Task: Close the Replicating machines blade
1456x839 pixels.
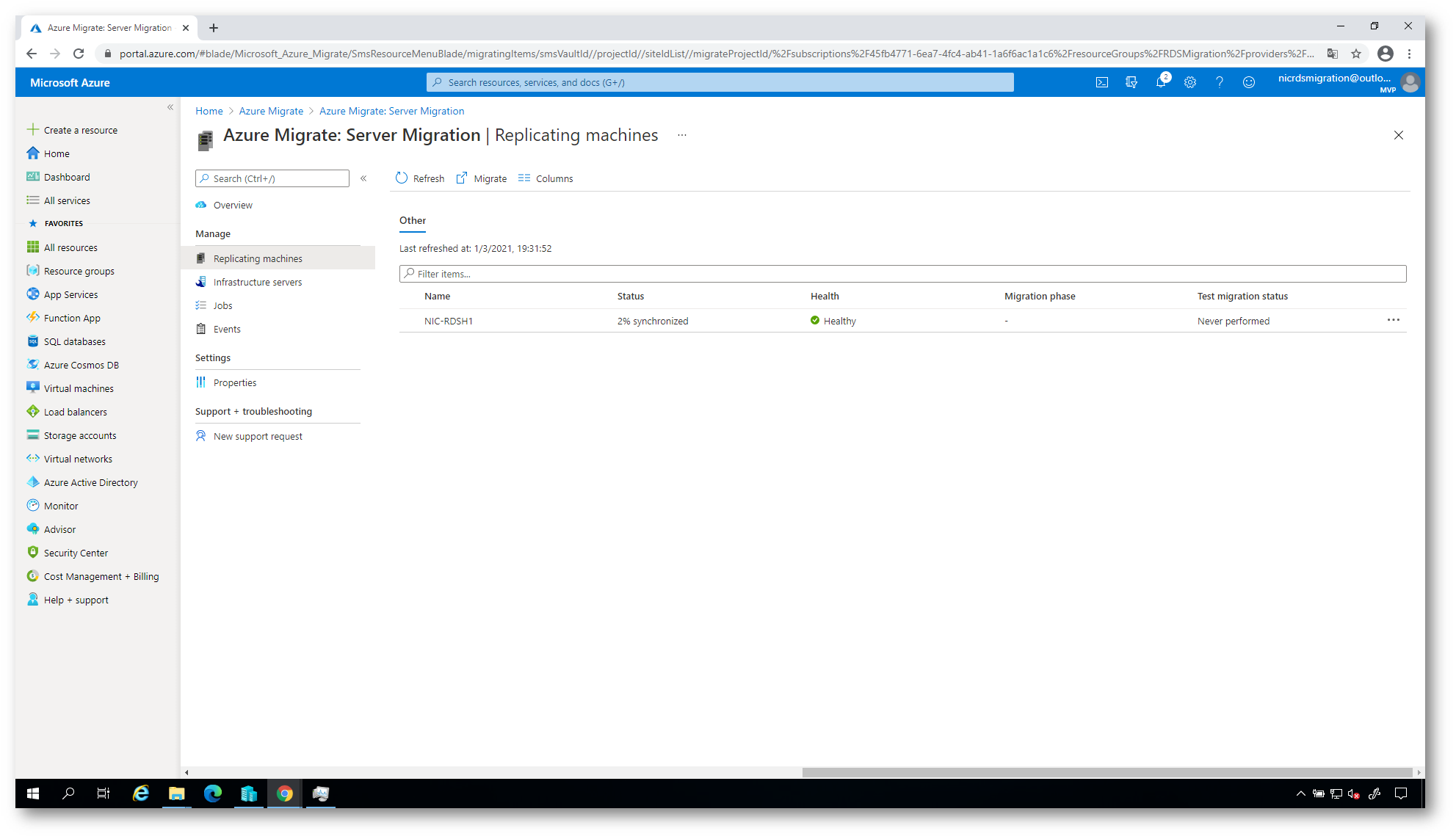Action: point(1398,135)
